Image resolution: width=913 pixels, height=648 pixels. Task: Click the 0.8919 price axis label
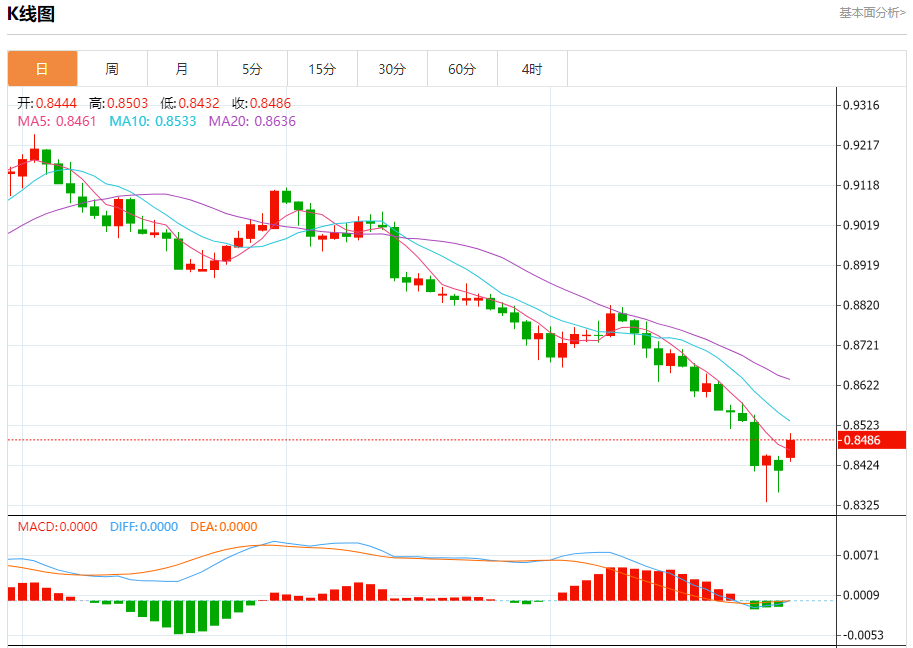tap(861, 265)
